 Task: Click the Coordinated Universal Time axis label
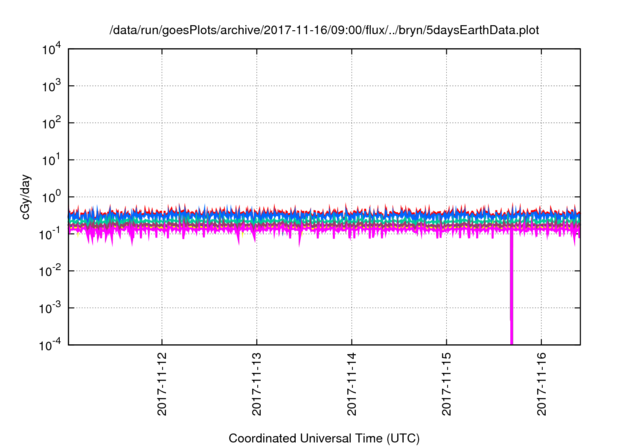click(324, 438)
